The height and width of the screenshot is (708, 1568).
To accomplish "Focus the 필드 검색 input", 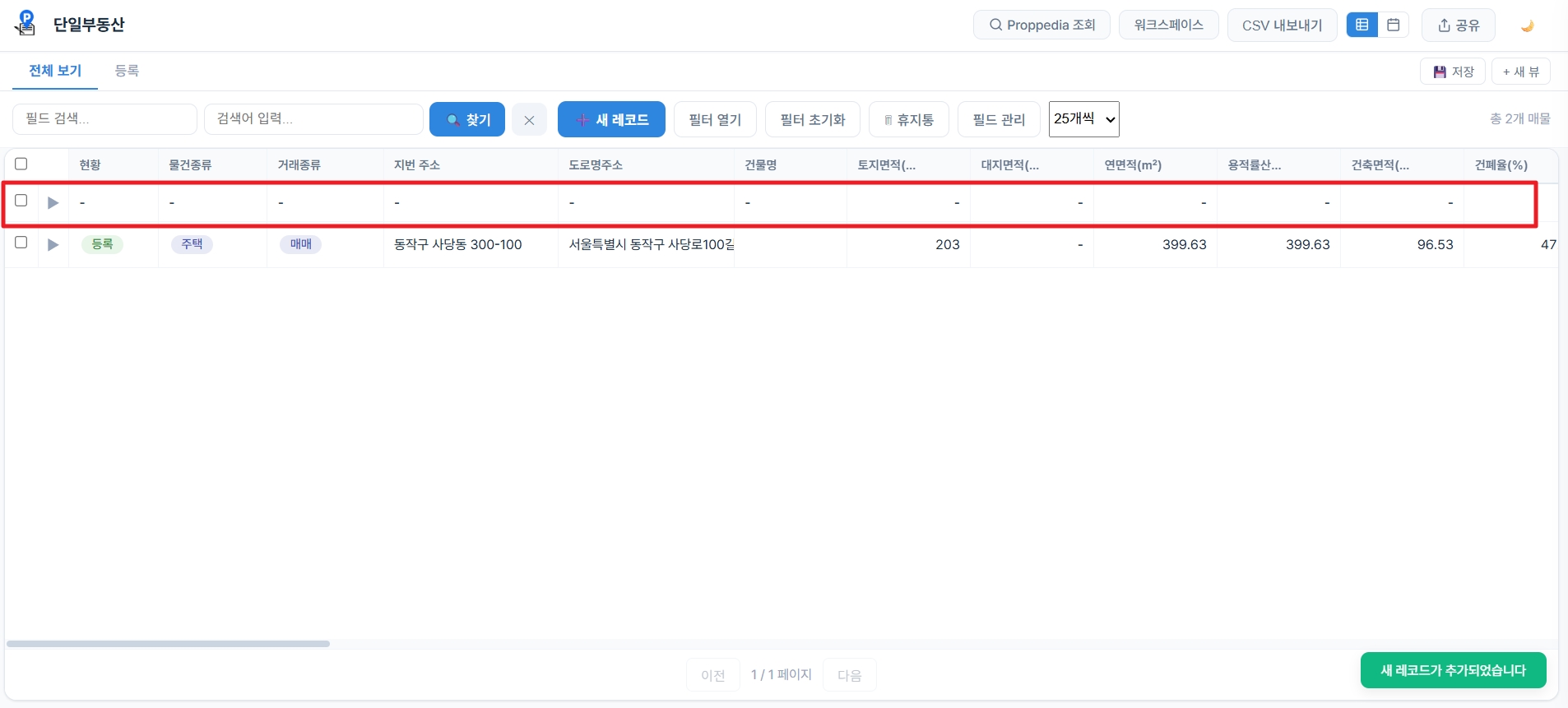I will 104,119.
